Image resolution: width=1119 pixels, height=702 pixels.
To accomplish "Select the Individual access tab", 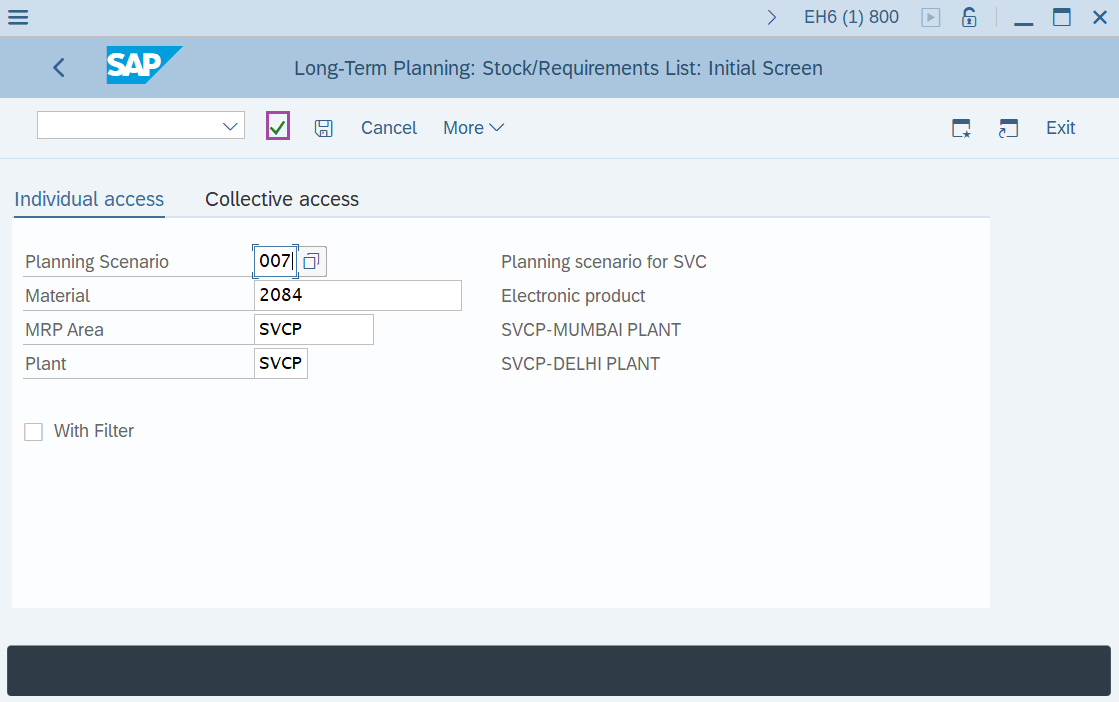I will (x=88, y=199).
